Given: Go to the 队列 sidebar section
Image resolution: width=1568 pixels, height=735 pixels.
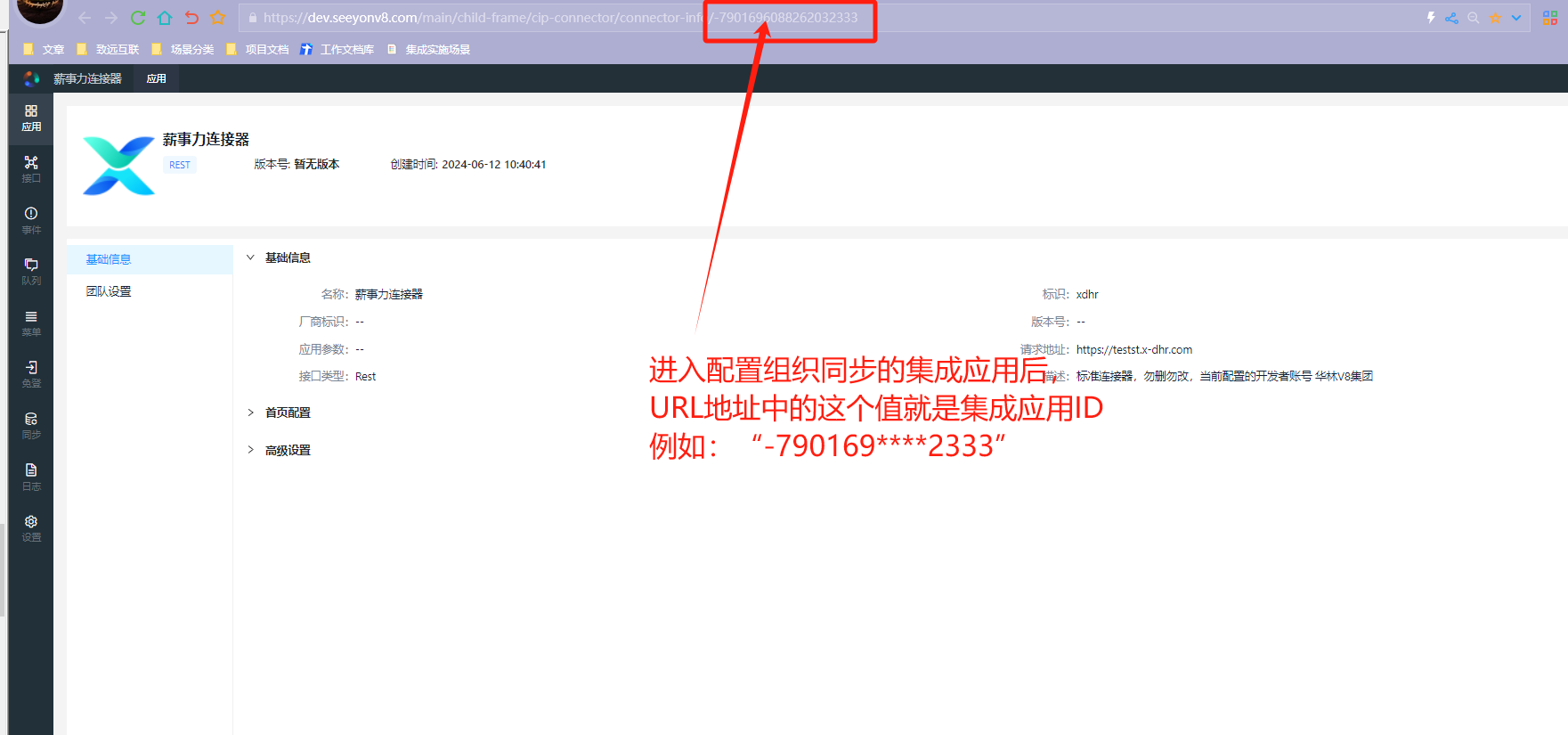Looking at the screenshot, I should coord(31,272).
